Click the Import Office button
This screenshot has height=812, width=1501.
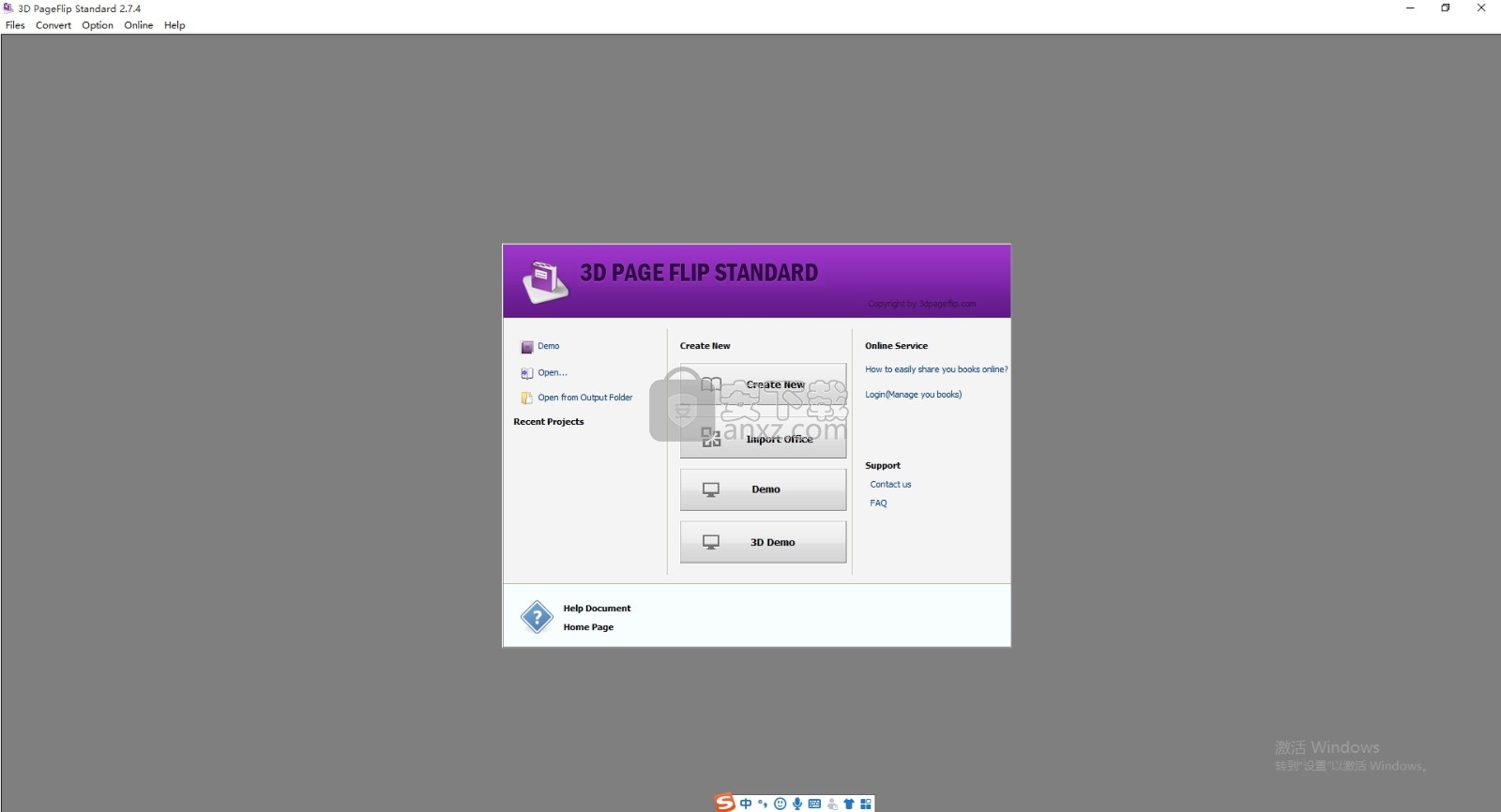coord(763,438)
